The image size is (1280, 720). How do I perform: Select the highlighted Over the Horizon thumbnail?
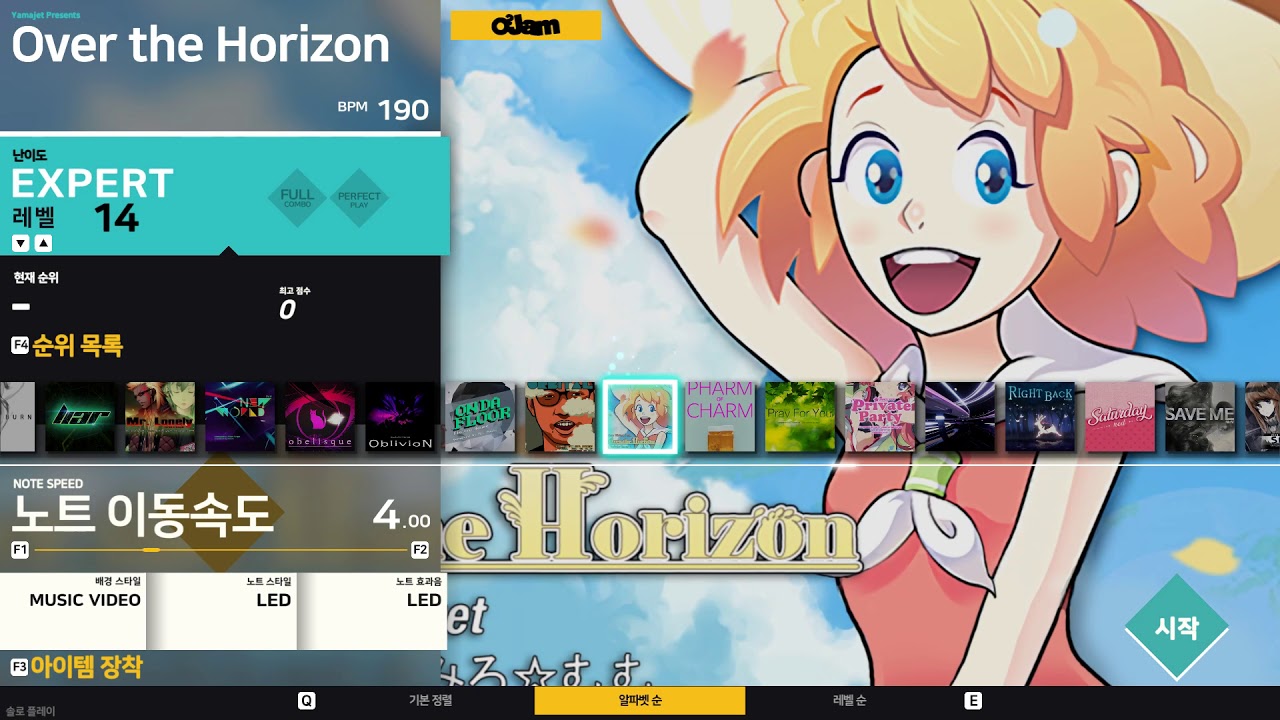pos(640,417)
